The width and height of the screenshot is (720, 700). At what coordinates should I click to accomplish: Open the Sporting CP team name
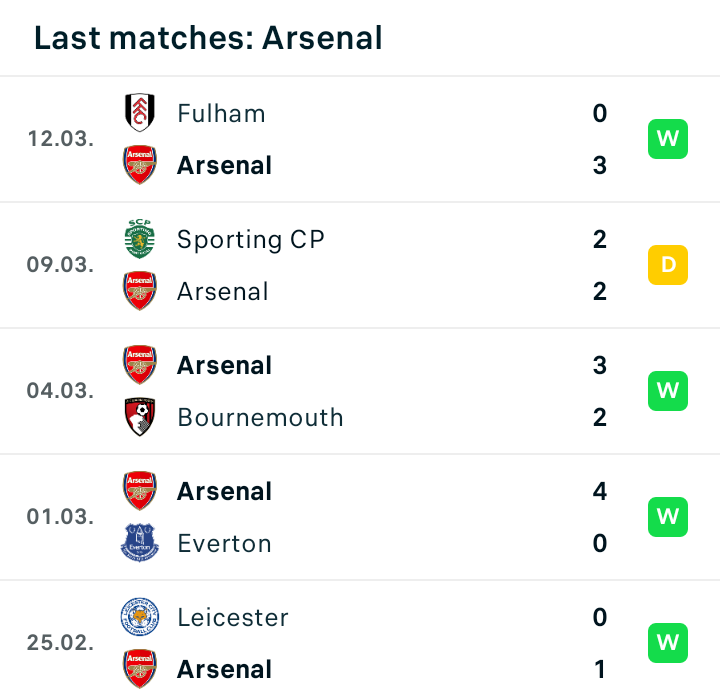(251, 239)
